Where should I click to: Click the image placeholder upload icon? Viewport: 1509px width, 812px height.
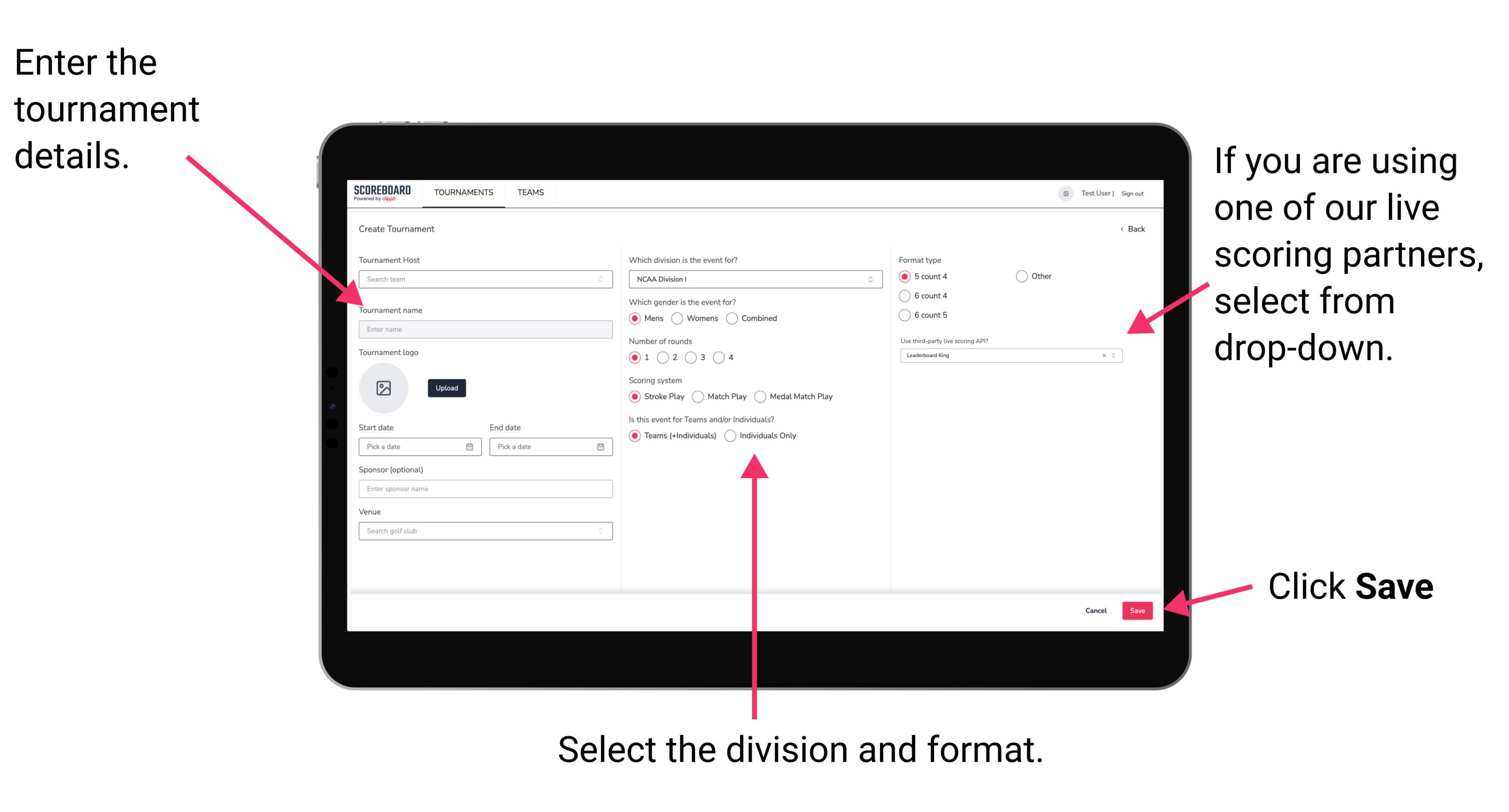click(384, 388)
